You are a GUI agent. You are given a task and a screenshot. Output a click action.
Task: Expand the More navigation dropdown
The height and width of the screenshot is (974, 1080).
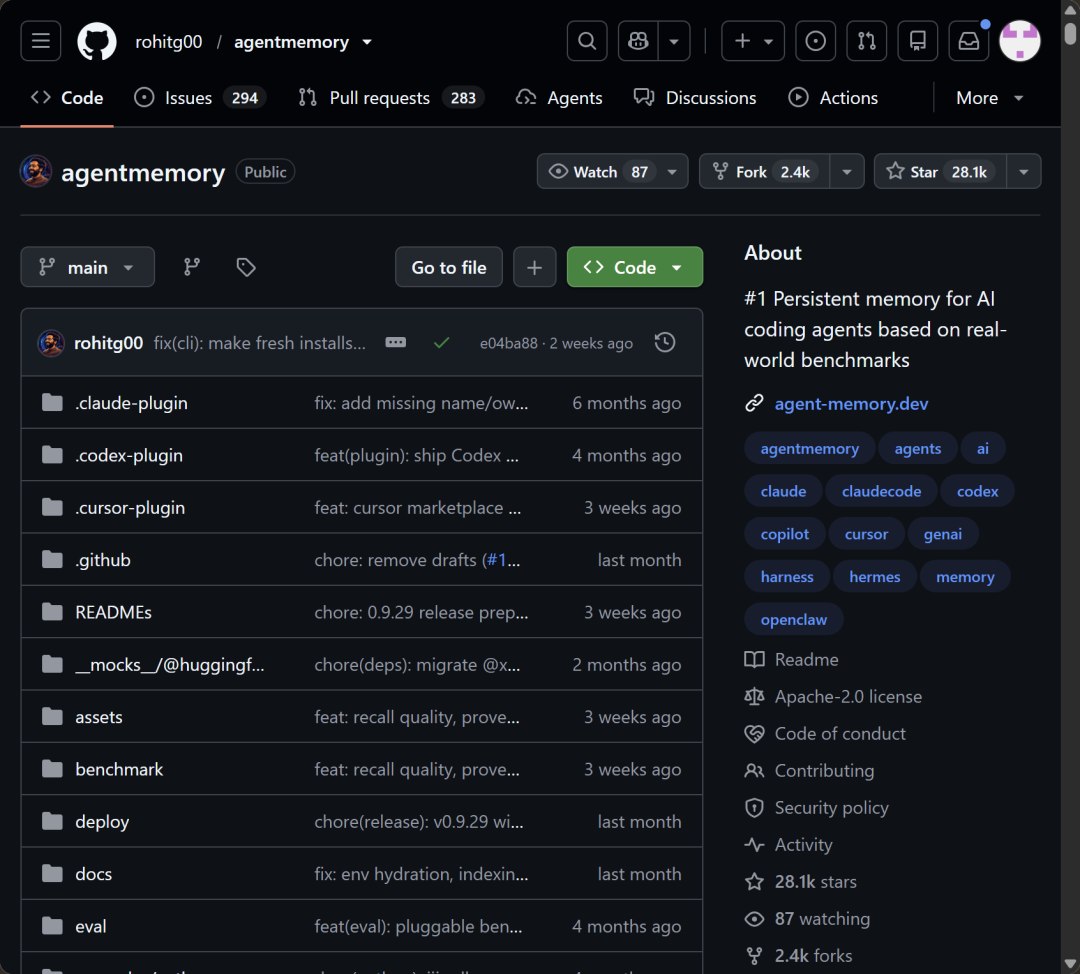point(990,98)
